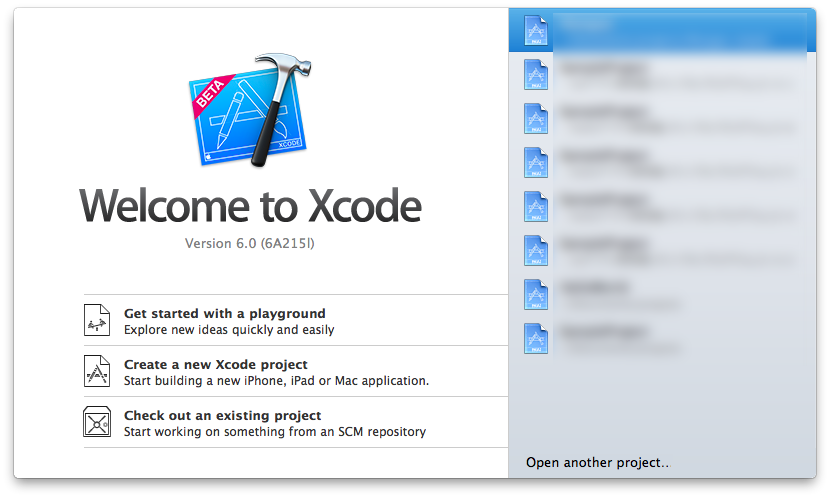Click the fourth recent project file icon

[536, 162]
